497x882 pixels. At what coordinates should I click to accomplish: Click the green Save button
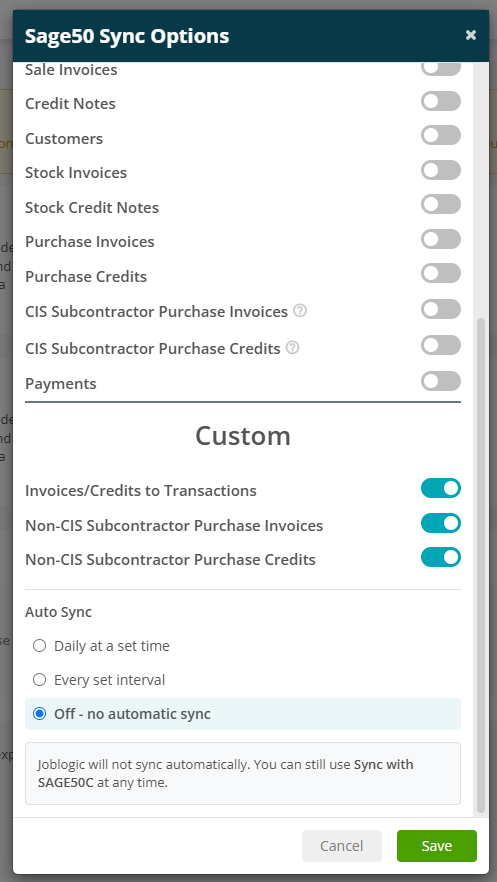point(437,846)
